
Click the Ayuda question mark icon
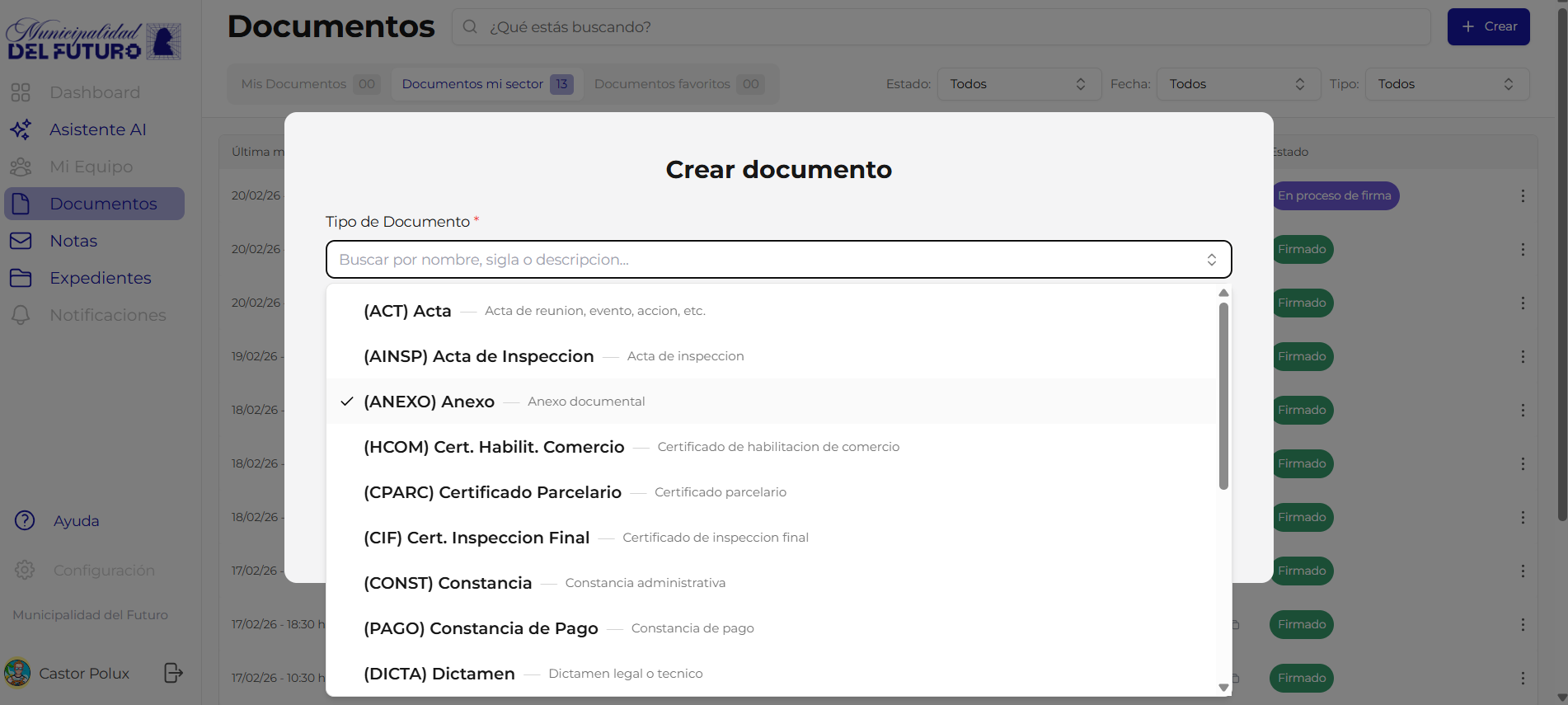point(25,520)
